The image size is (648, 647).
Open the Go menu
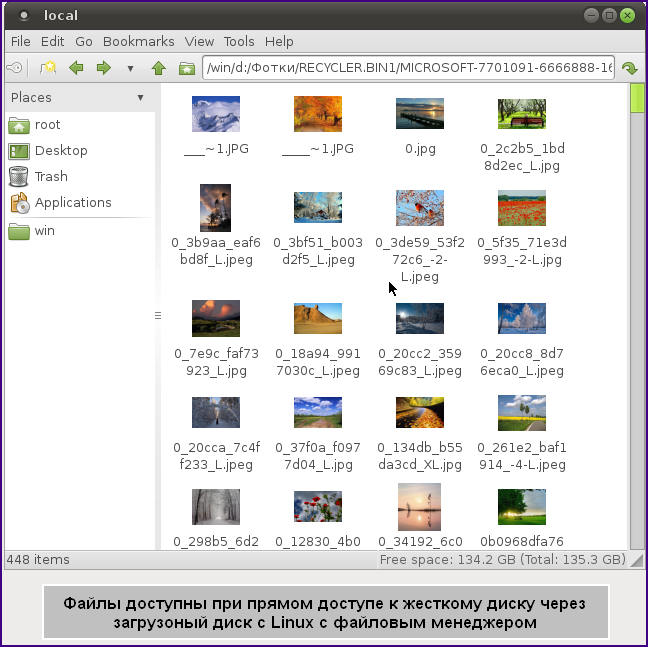point(84,41)
